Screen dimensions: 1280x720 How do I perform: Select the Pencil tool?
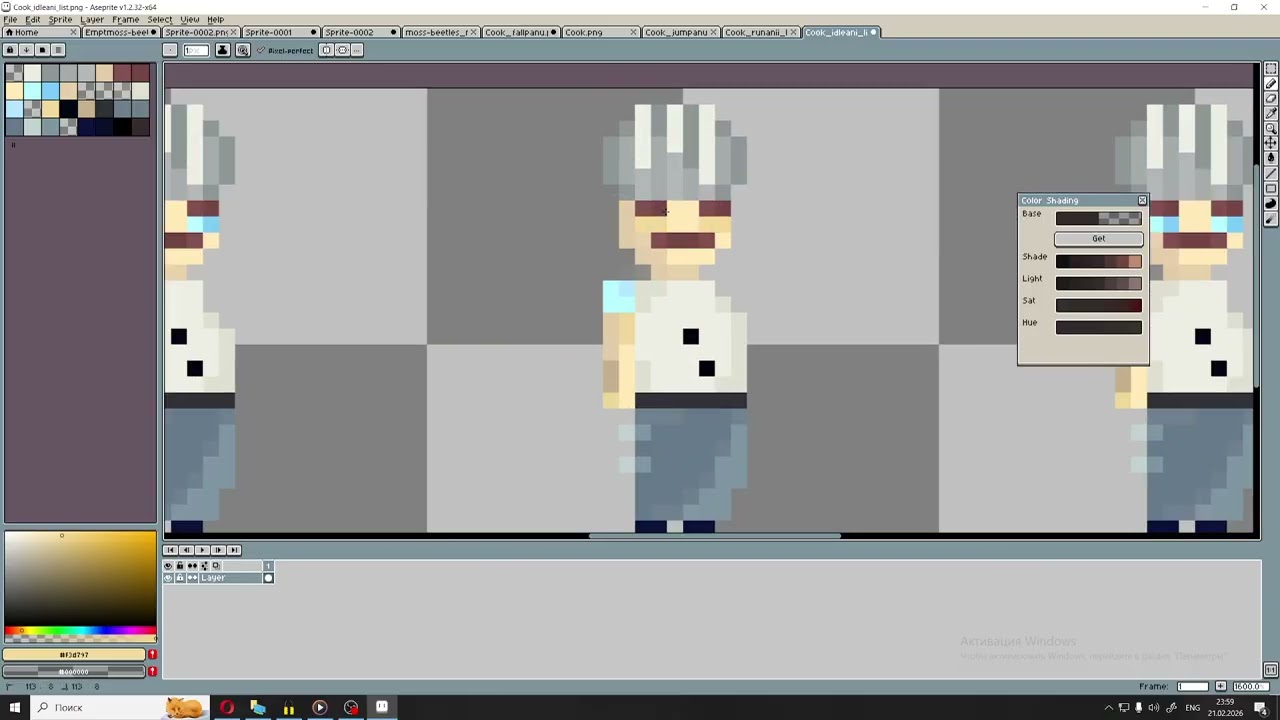click(1271, 84)
